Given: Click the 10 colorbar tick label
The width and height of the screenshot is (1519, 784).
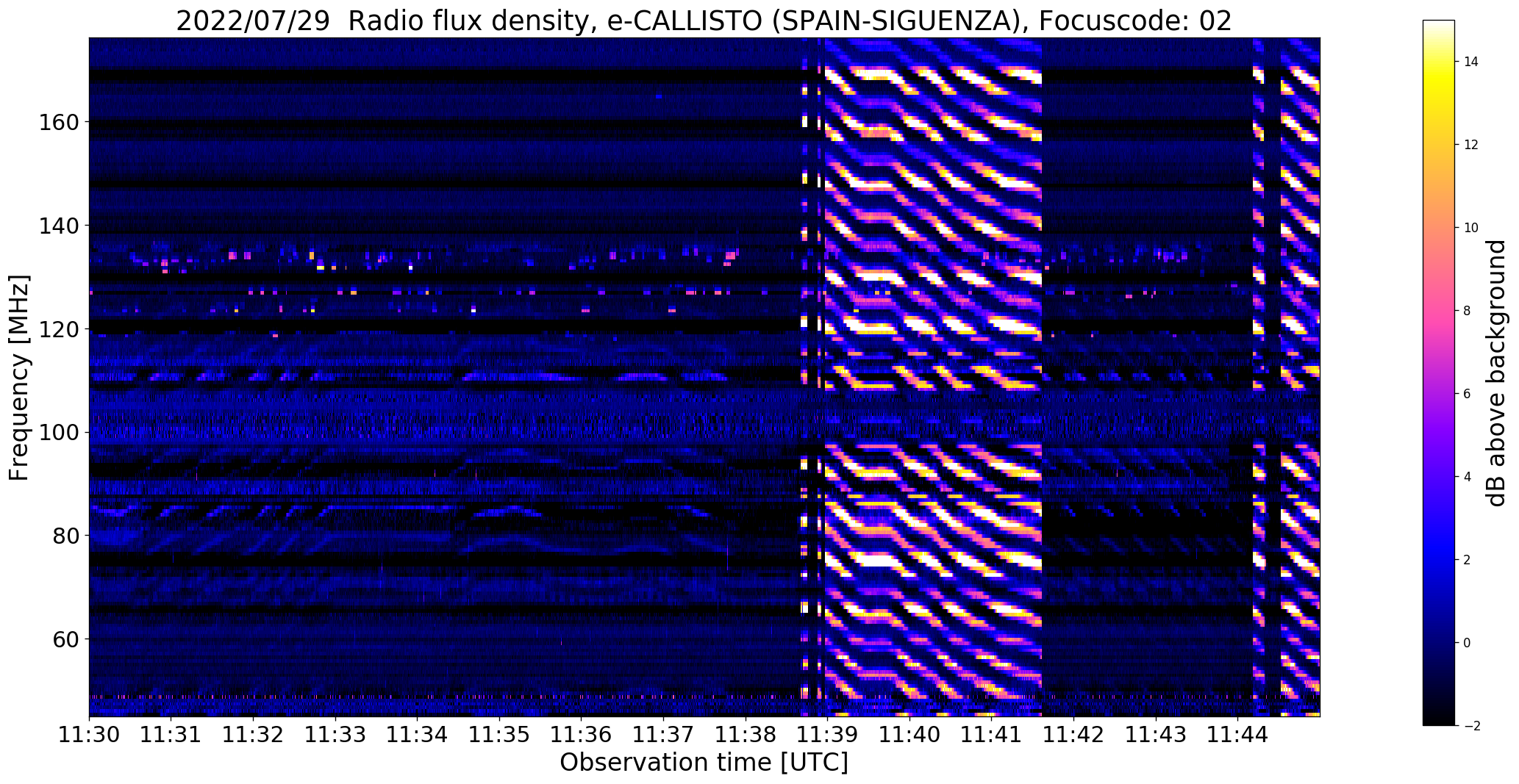Looking at the screenshot, I should pyautogui.click(x=1470, y=228).
